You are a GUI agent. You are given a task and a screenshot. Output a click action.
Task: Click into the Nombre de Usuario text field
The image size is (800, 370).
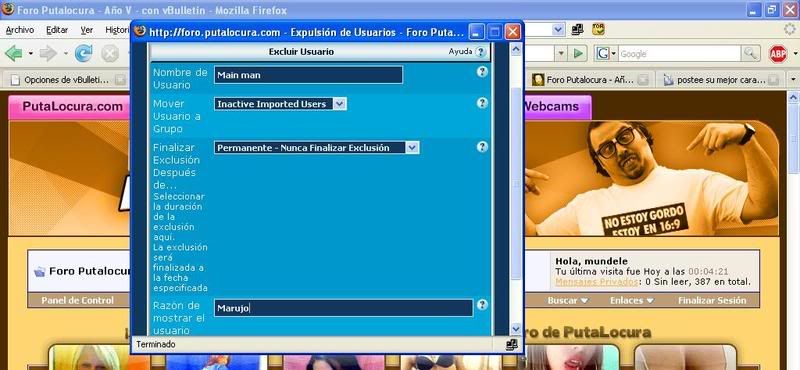point(308,75)
